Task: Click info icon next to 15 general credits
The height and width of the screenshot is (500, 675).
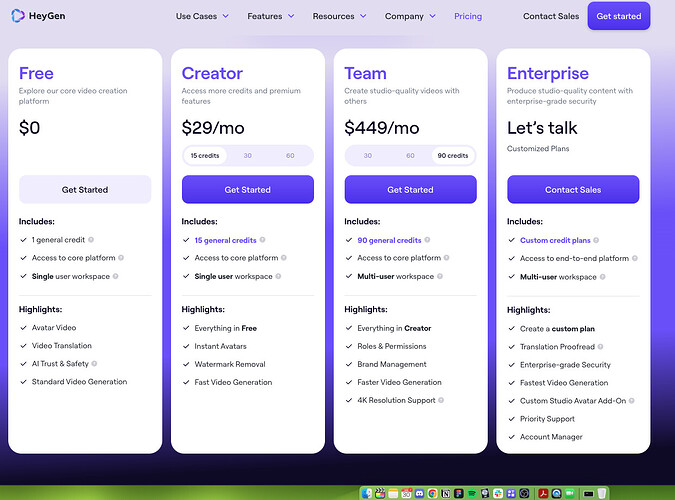Action: (263, 240)
